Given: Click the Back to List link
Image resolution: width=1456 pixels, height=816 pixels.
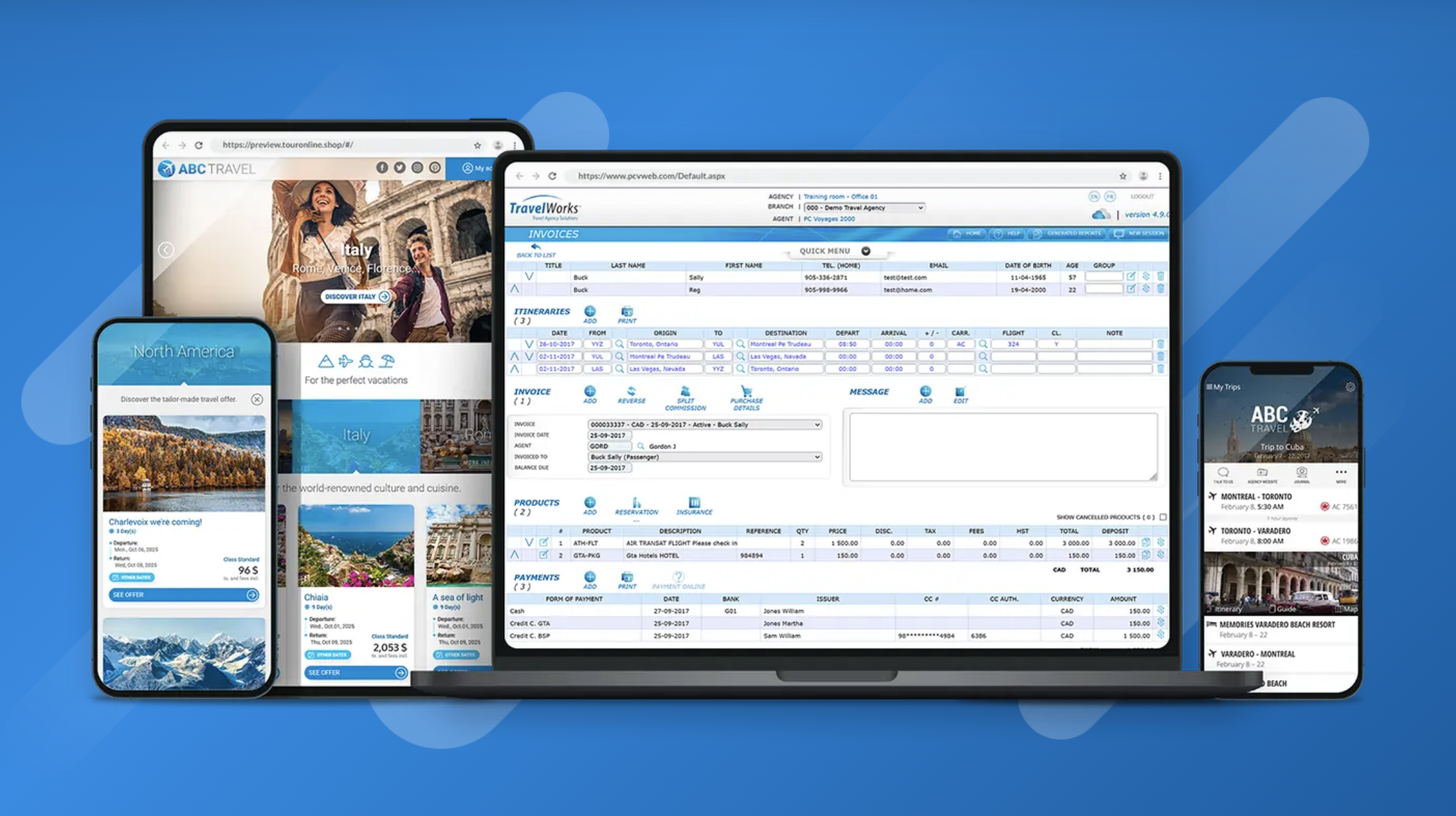Looking at the screenshot, I should [536, 252].
